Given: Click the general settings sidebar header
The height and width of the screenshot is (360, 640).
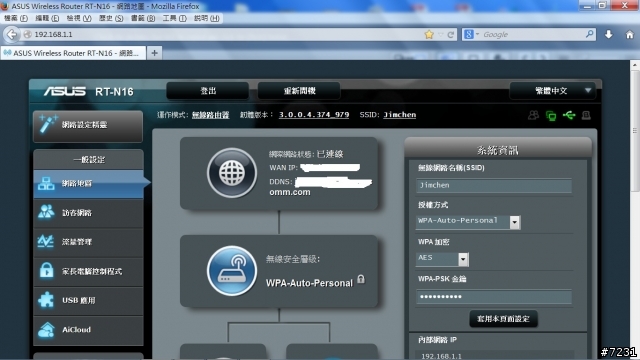Looking at the screenshot, I should (89, 160).
